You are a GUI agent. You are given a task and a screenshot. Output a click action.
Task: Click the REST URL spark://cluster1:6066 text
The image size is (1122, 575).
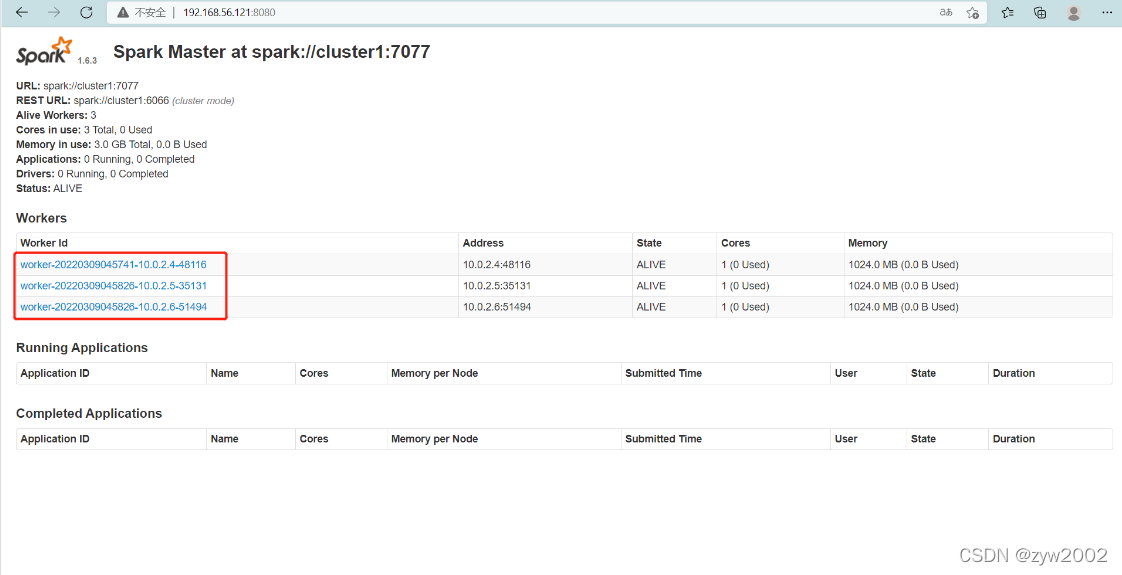tap(92, 100)
